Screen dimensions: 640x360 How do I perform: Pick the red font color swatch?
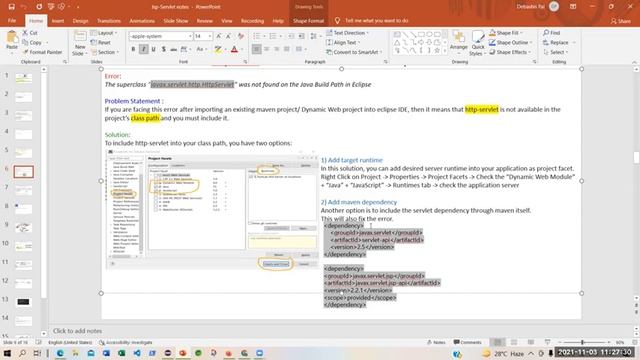[x=234, y=49]
